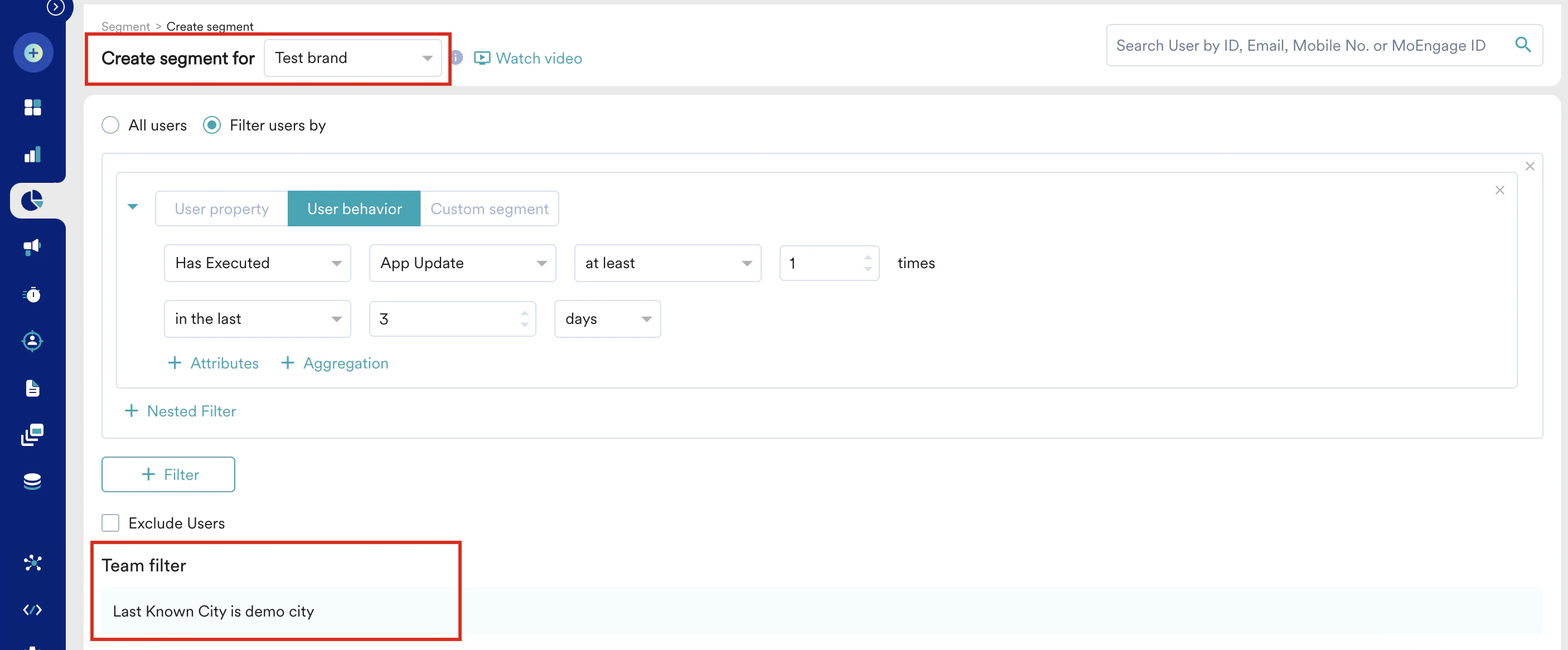Open the Create new menu using plus icon
Viewport: 1568px width, 650px height.
click(32, 52)
